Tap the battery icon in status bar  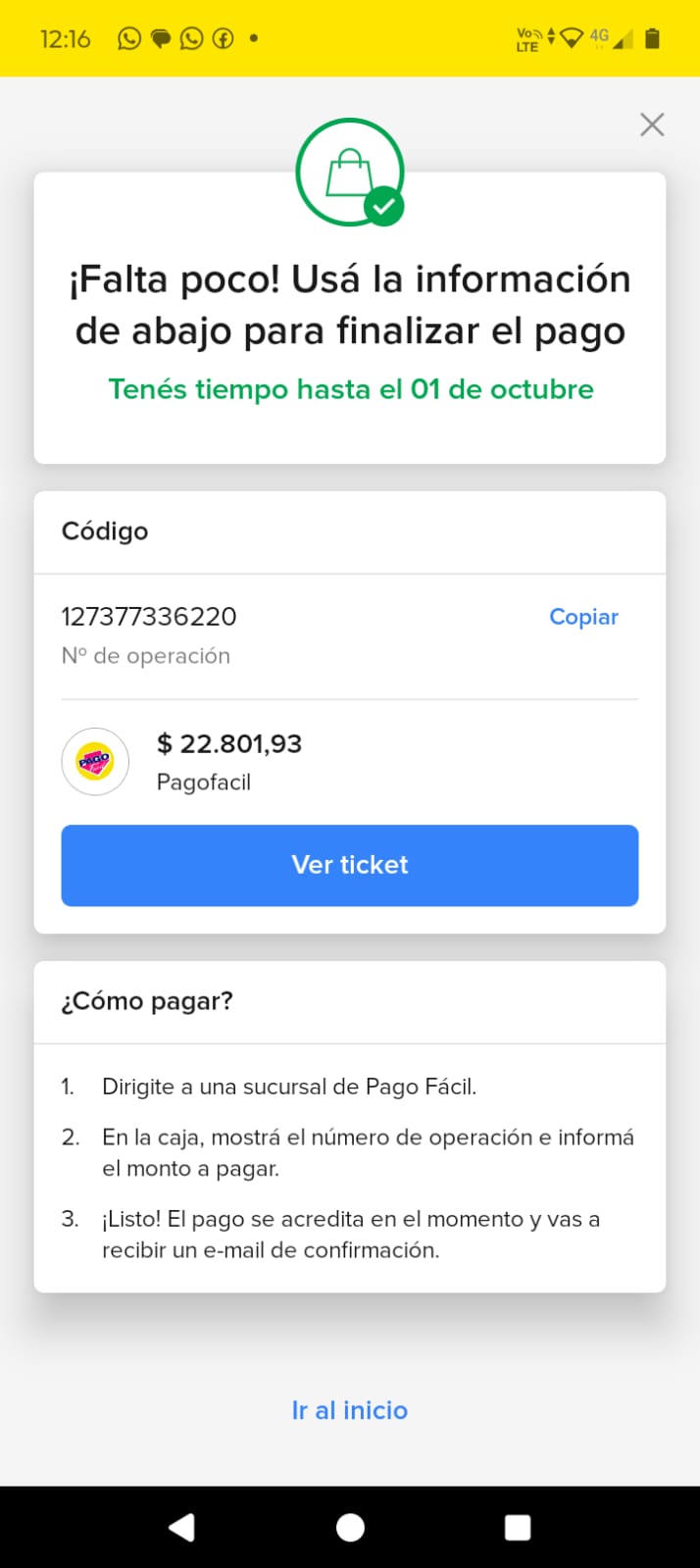653,38
